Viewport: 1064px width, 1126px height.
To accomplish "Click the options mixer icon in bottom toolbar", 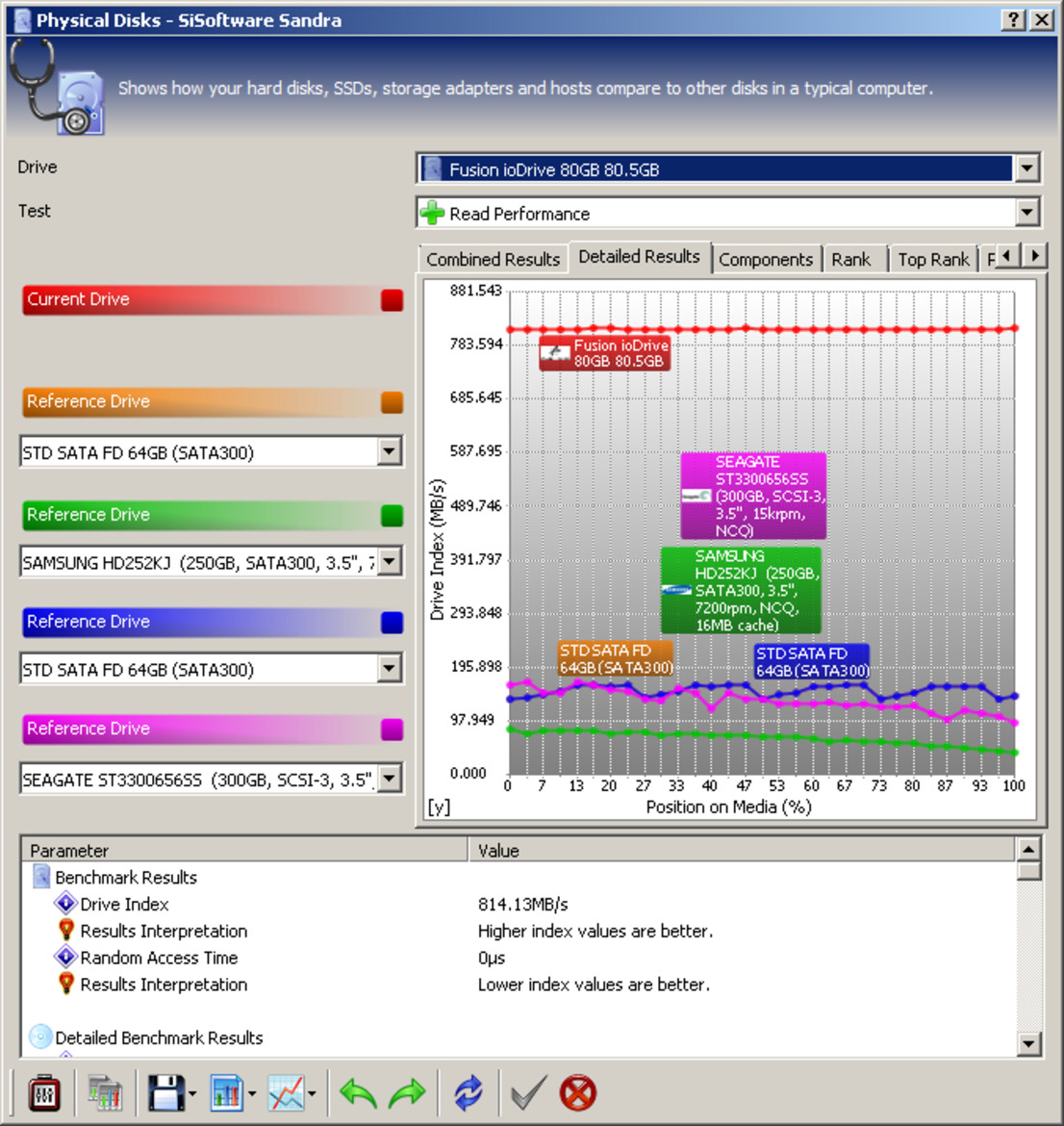I will pyautogui.click(x=43, y=1093).
